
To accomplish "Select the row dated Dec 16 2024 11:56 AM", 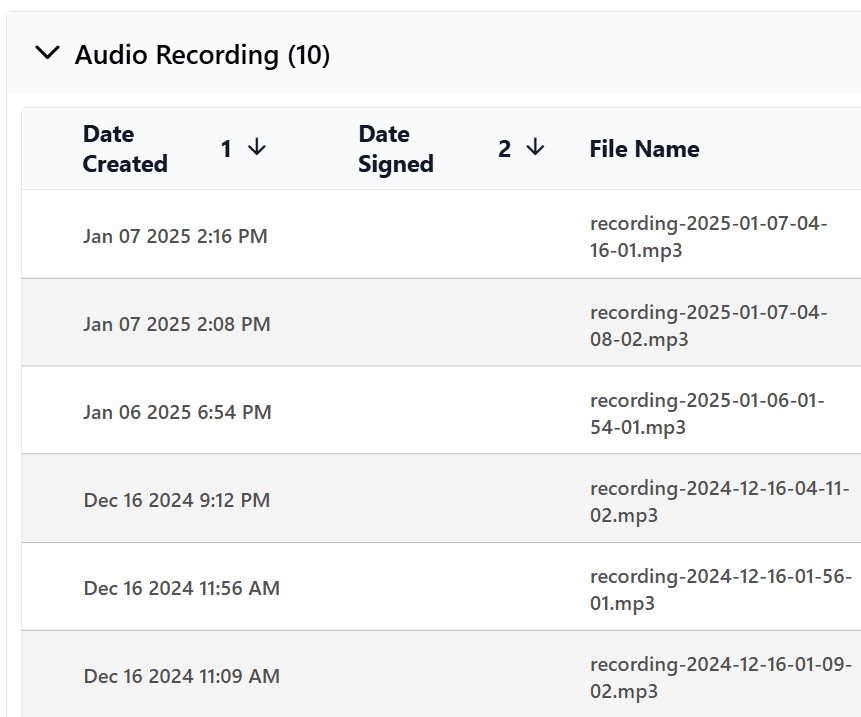I will [181, 589].
